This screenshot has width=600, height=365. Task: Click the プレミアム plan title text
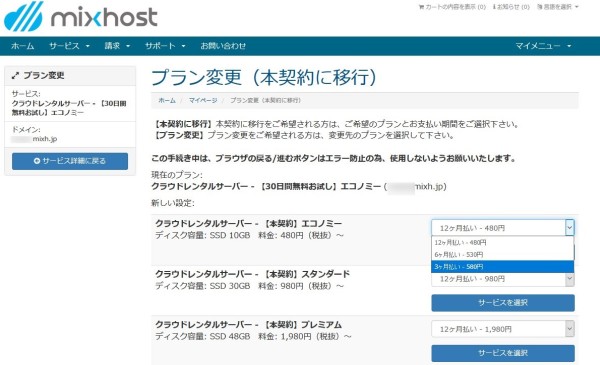pos(248,324)
